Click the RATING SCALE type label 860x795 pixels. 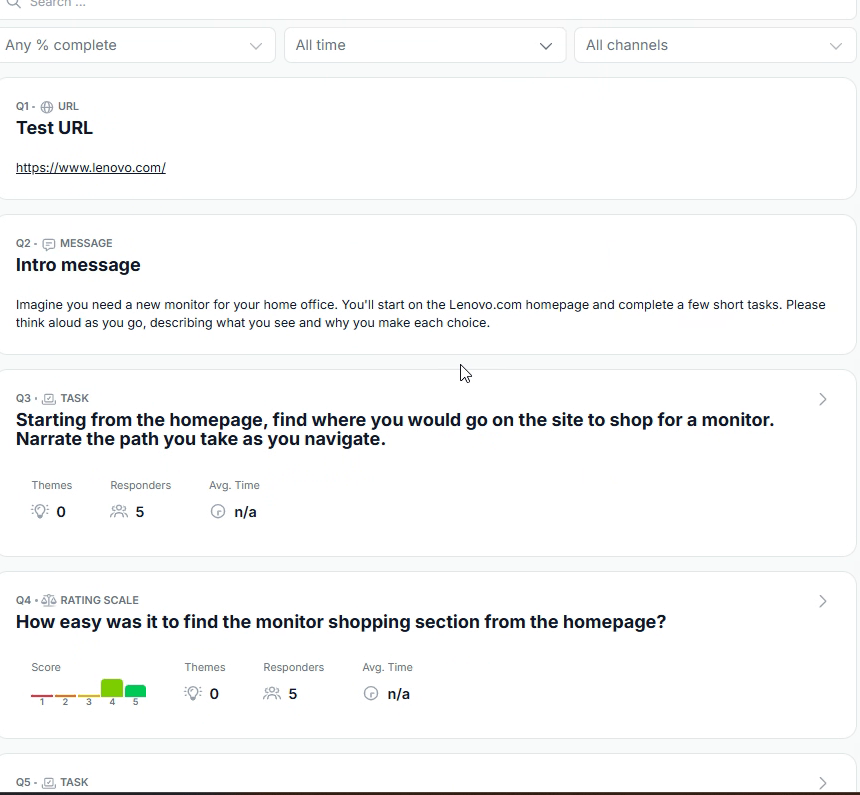99,600
